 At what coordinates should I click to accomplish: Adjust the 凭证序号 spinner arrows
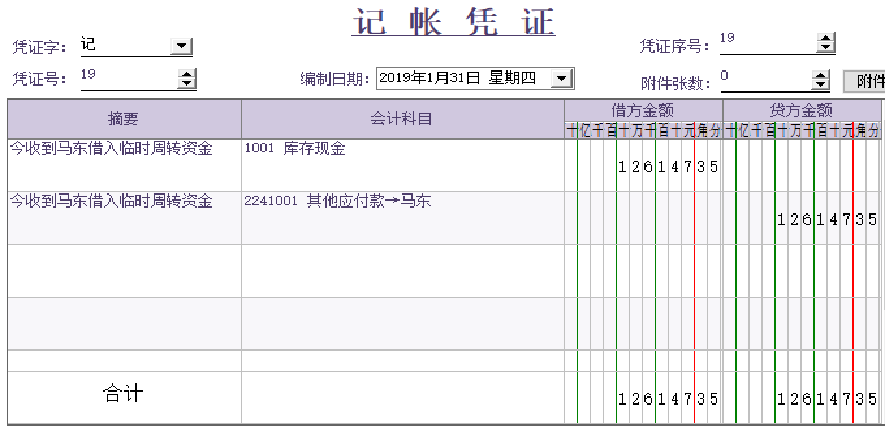click(x=826, y=43)
